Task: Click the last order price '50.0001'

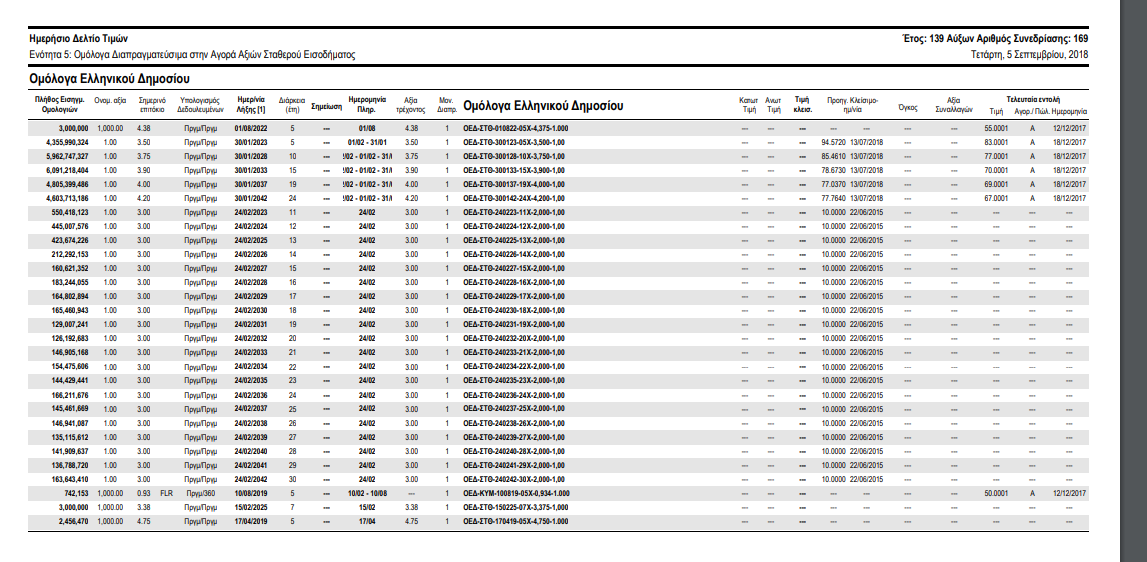Action: tap(996, 493)
